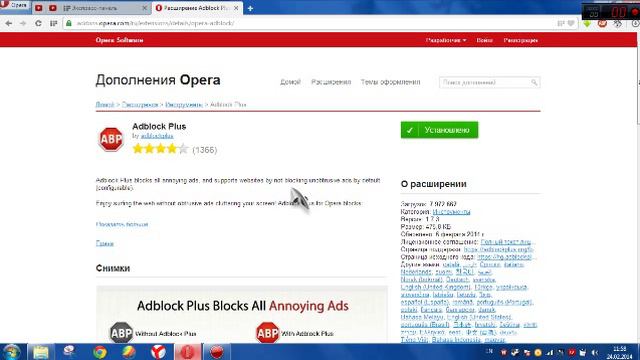Close the Adblock Plus extension tab

tap(236, 8)
